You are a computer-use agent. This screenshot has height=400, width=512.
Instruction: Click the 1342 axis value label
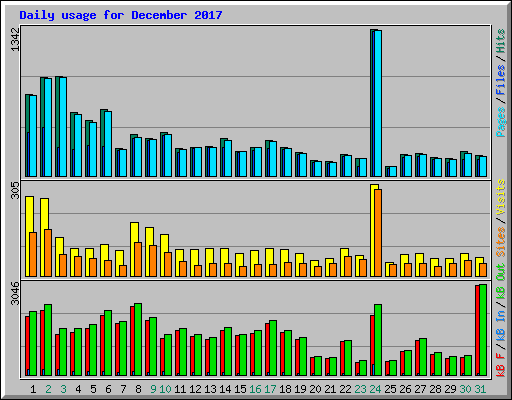tap(15, 39)
